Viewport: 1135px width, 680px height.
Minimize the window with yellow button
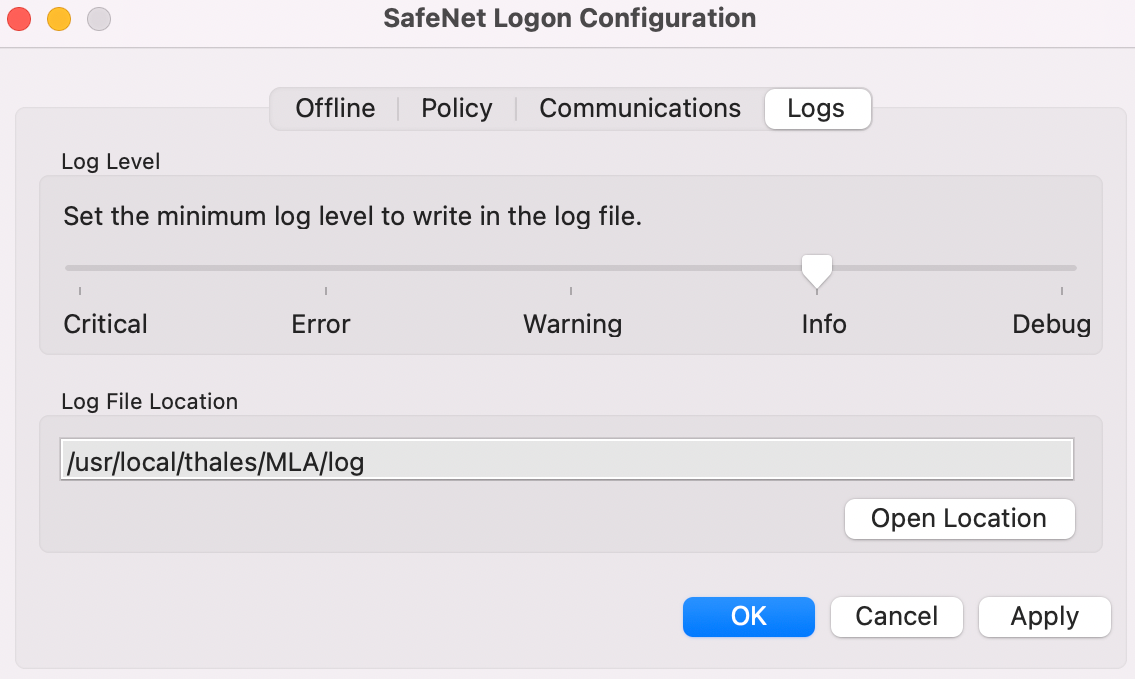click(59, 19)
